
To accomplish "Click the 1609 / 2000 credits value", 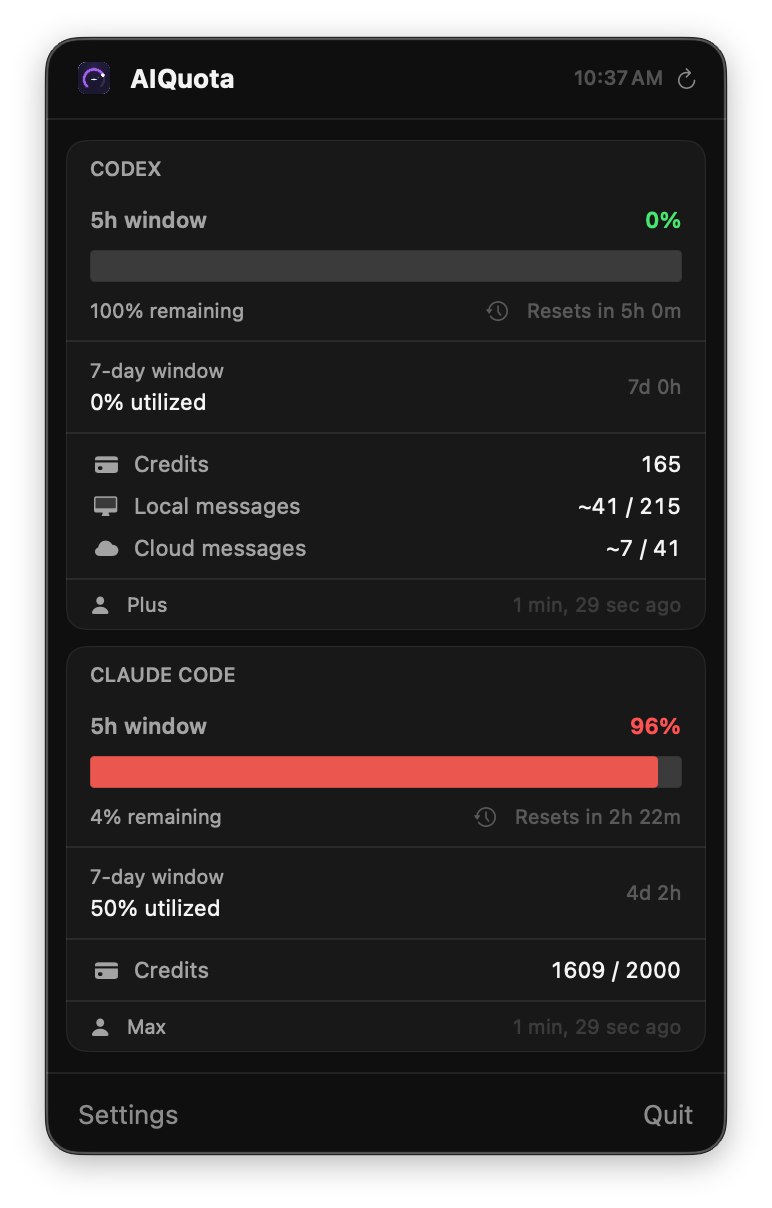I will click(616, 970).
